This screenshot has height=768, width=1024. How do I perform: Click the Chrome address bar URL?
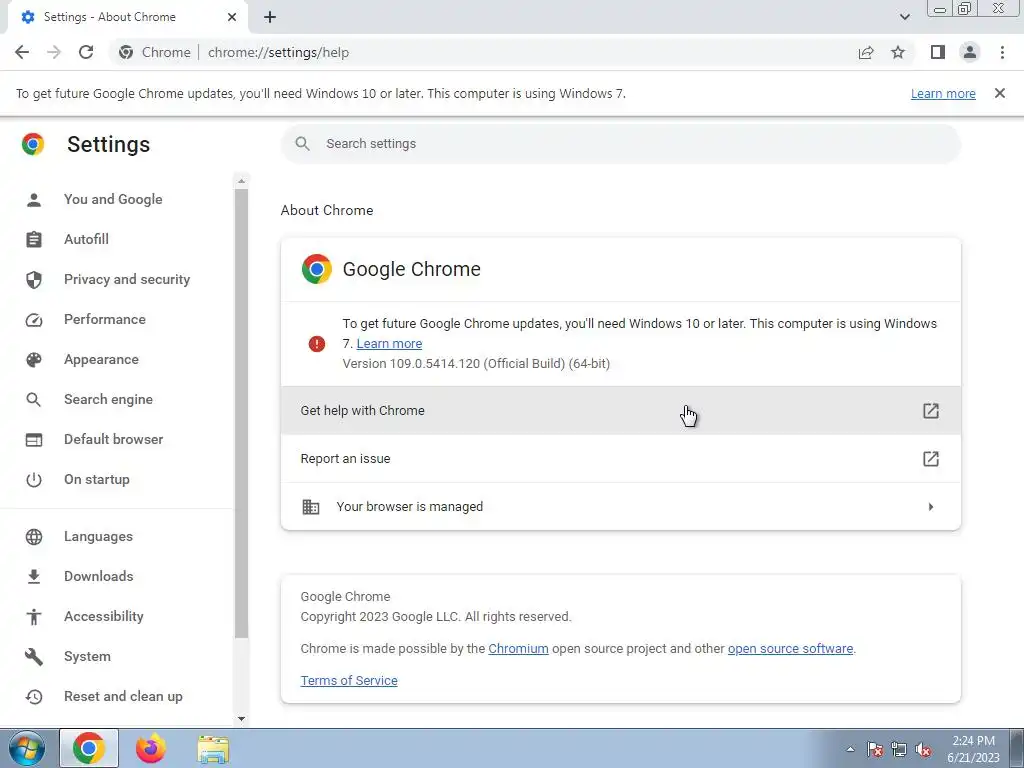click(x=278, y=52)
